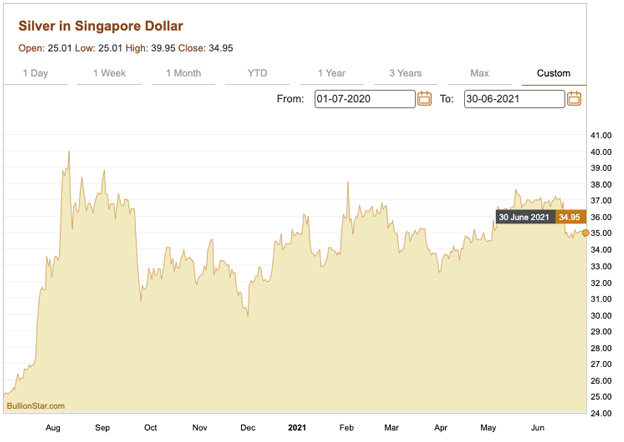Click the Close: 34.95 value

(205, 48)
